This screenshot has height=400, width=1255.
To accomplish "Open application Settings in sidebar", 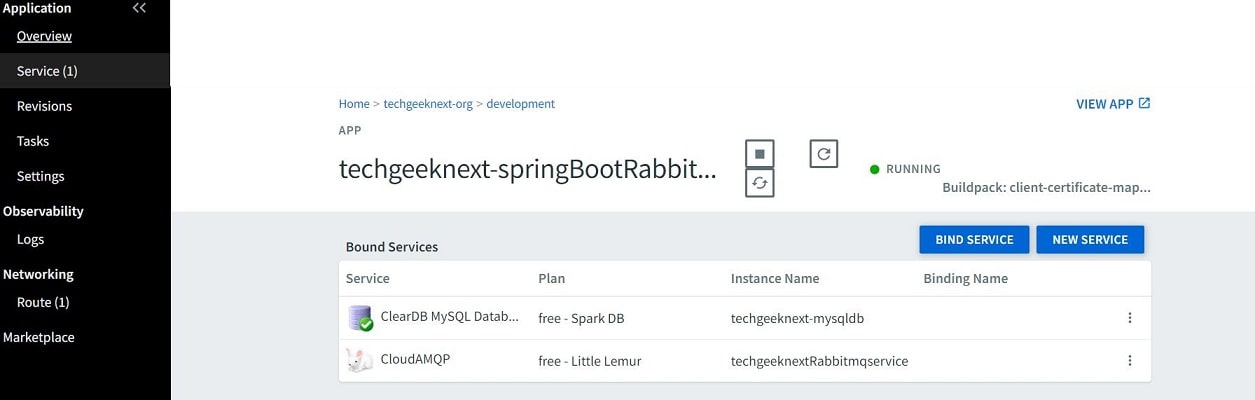I will coord(41,176).
